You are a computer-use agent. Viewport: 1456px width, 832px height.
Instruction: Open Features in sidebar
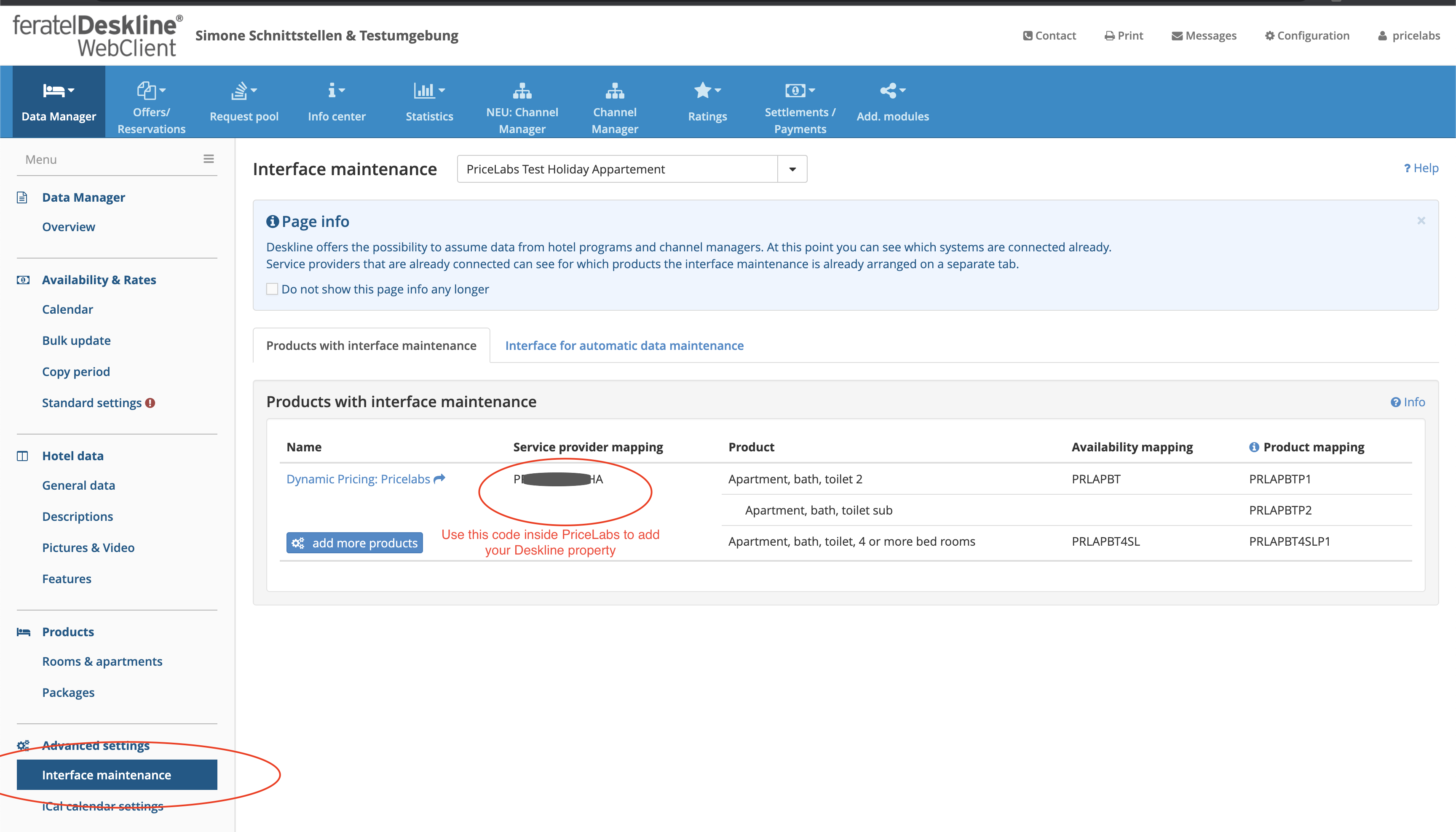tap(67, 579)
